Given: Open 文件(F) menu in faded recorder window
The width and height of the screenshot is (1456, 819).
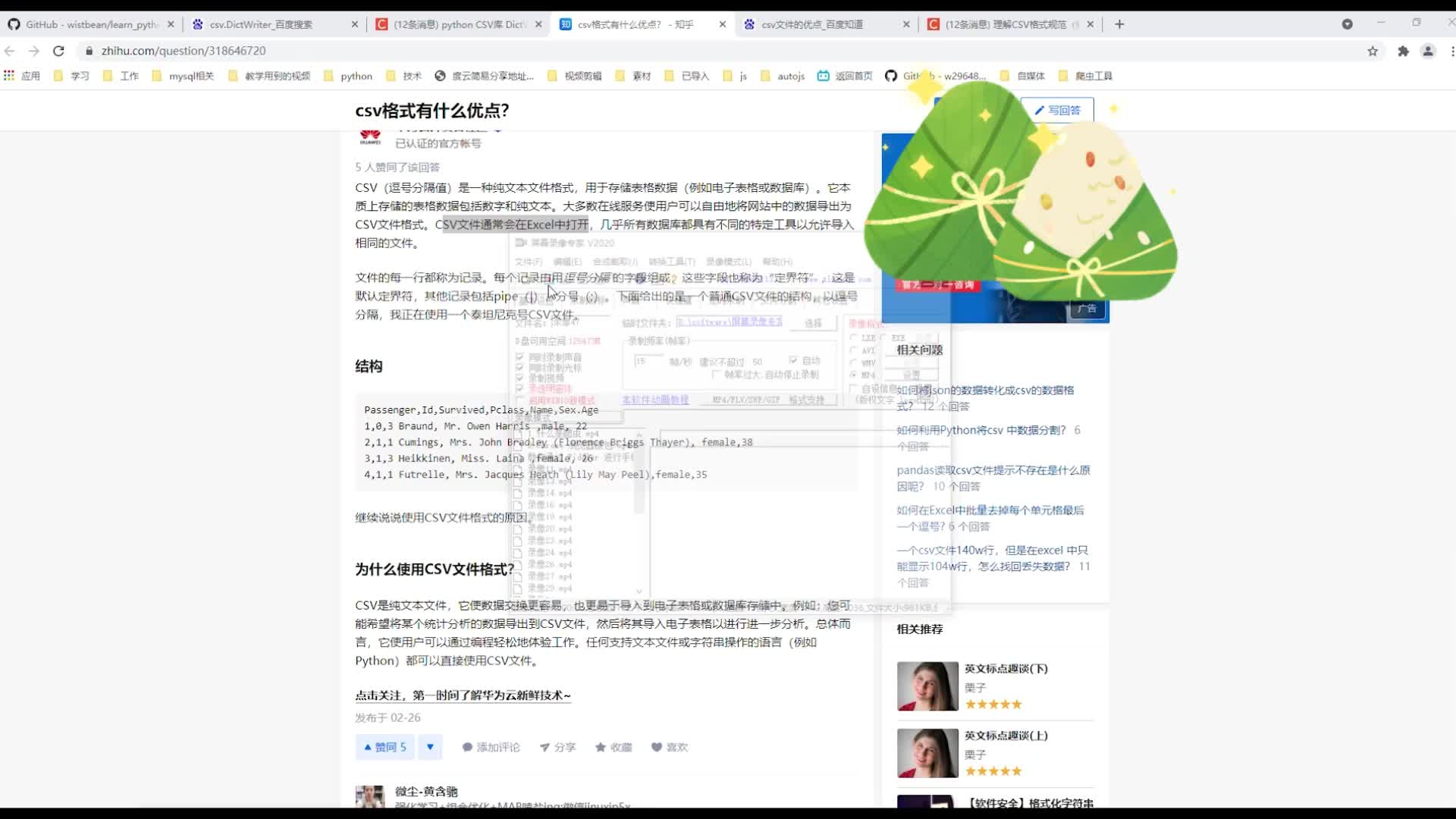Looking at the screenshot, I should [529, 262].
